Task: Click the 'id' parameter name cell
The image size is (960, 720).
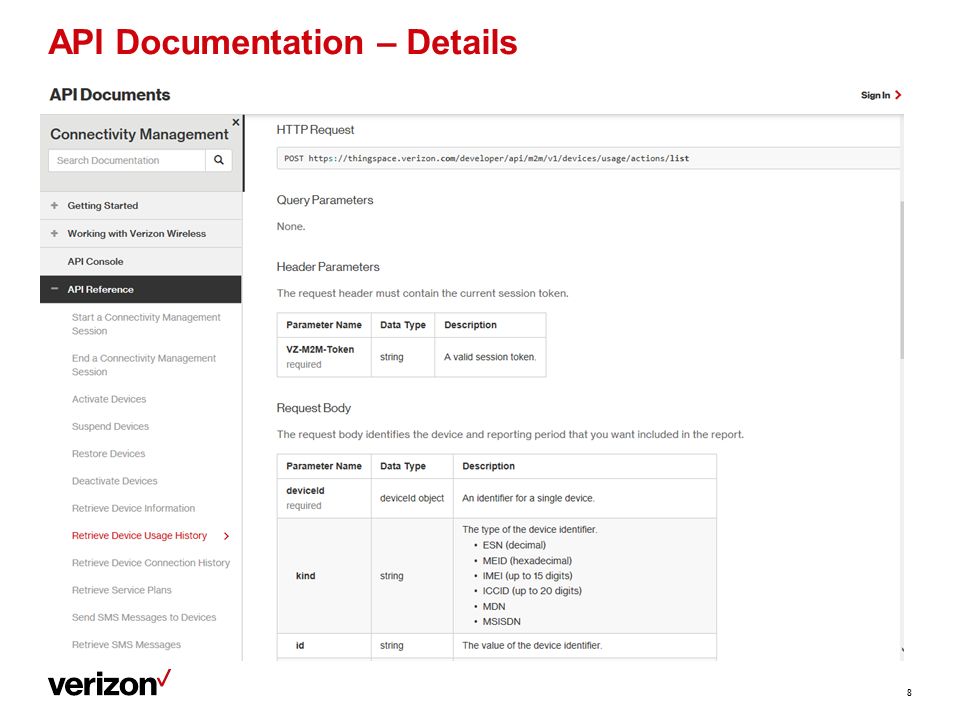Action: [x=324, y=646]
